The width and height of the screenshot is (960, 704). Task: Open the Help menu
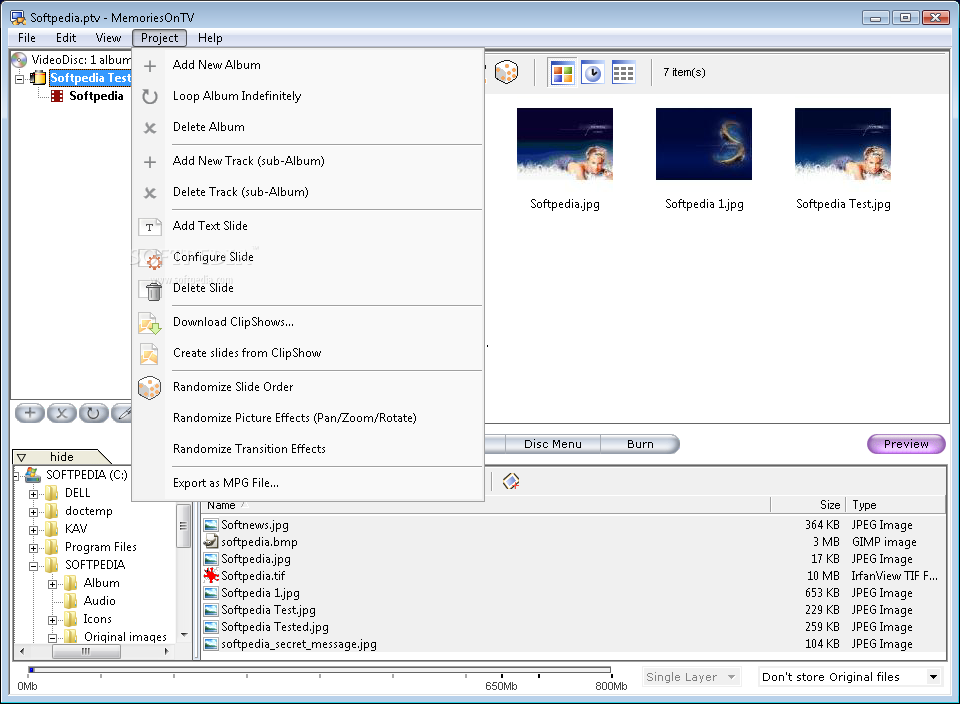click(210, 38)
